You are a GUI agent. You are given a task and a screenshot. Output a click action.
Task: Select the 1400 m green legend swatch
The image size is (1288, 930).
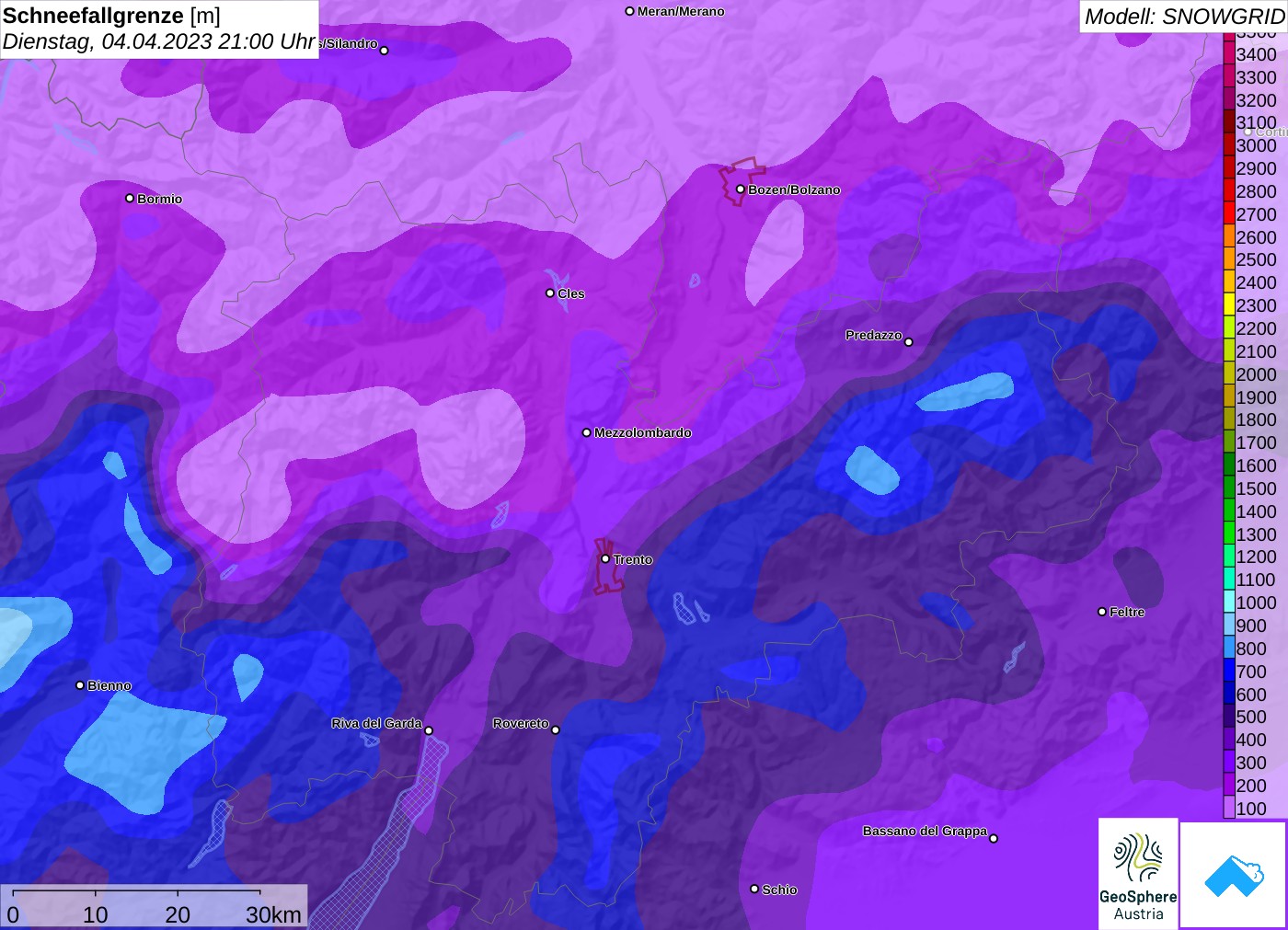point(1229,511)
